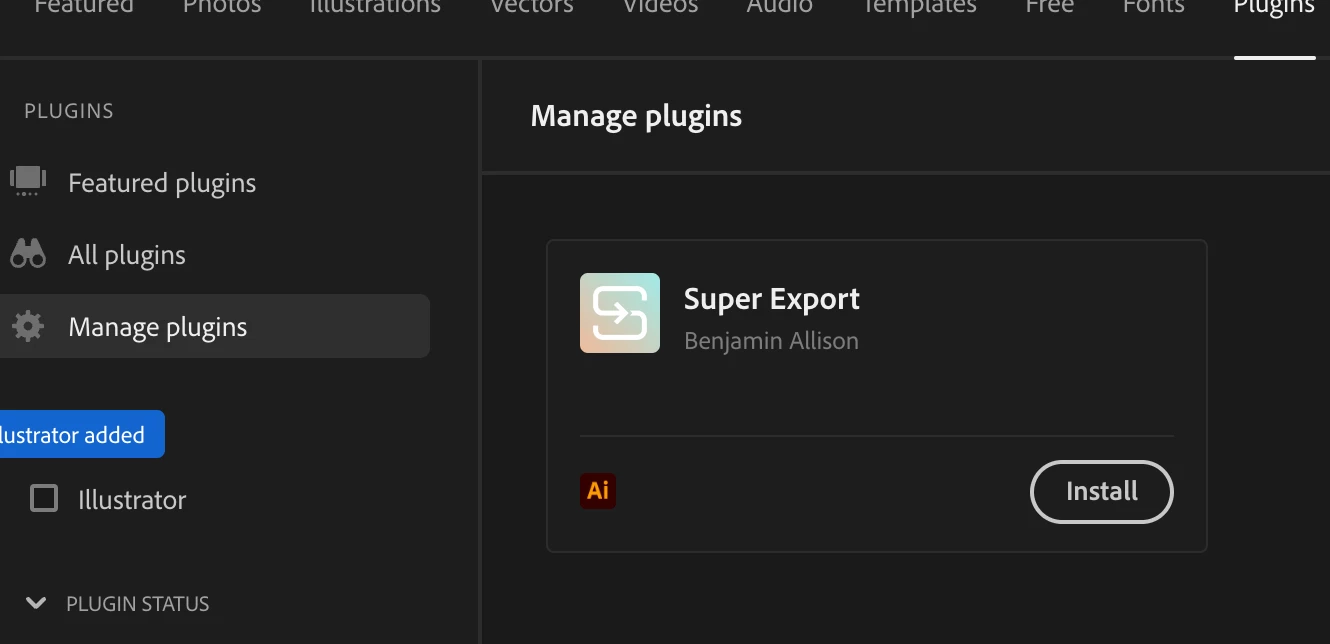Switch to the Vectors tab
The height and width of the screenshot is (644, 1330).
tap(532, 6)
